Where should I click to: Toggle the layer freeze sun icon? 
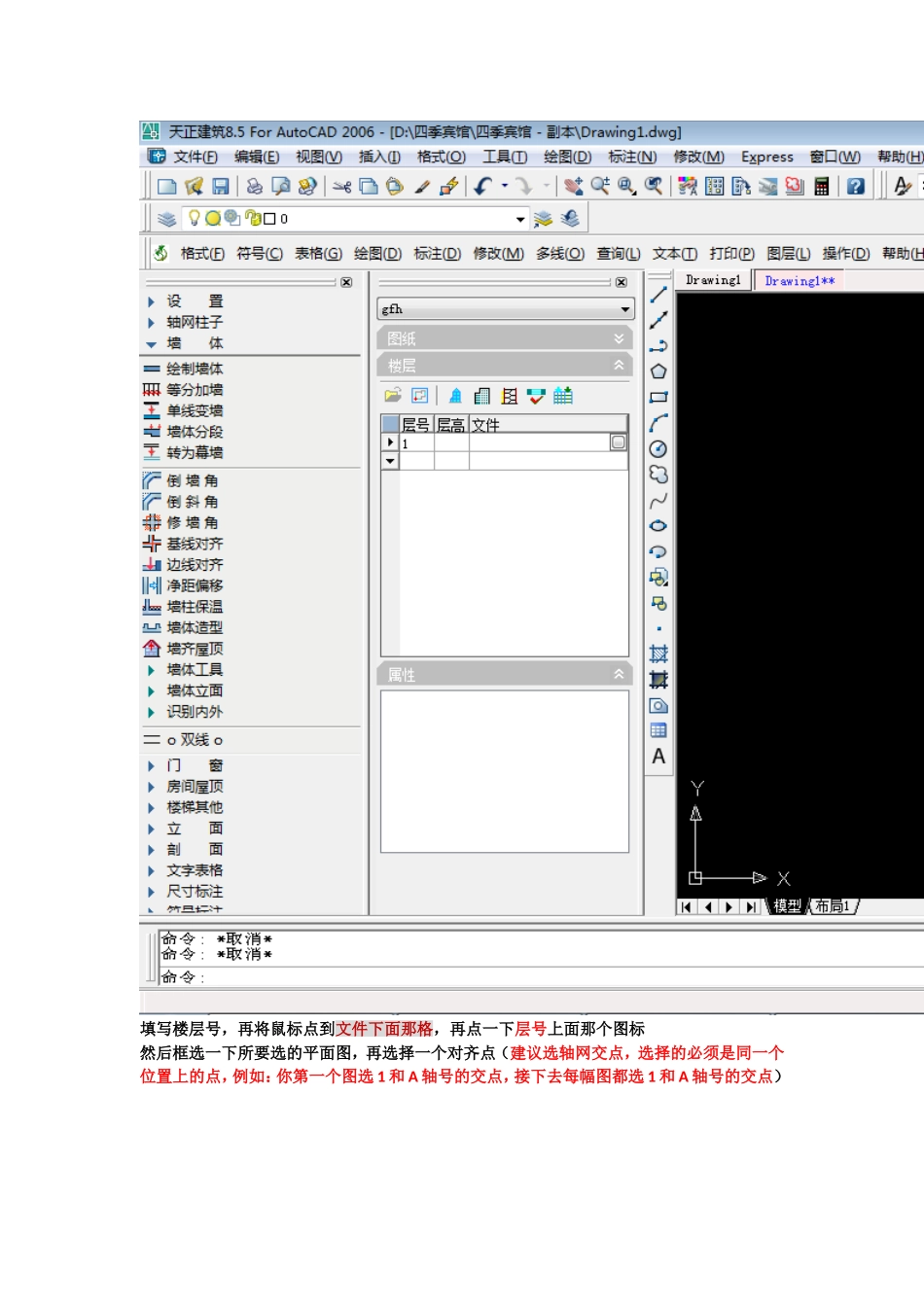click(x=213, y=219)
